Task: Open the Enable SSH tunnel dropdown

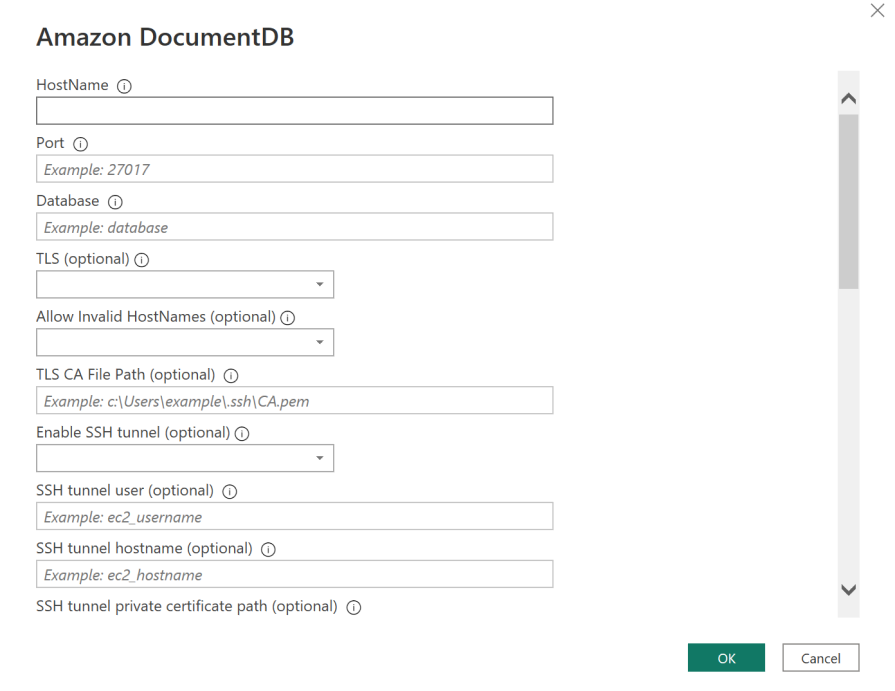Action: pos(322,458)
